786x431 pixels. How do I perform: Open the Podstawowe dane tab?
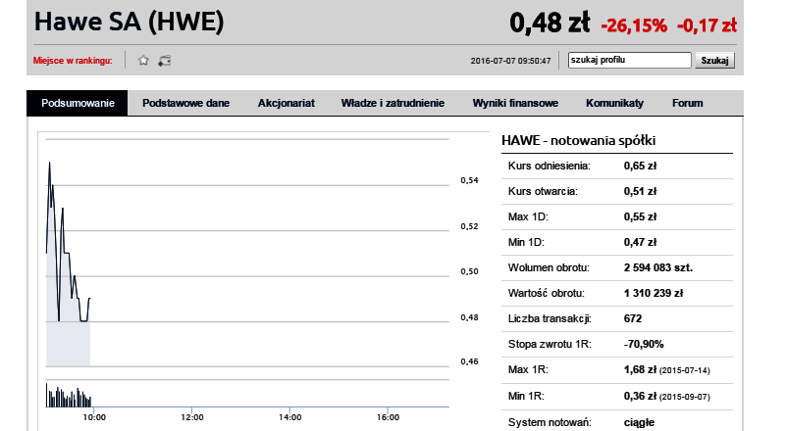(x=186, y=103)
